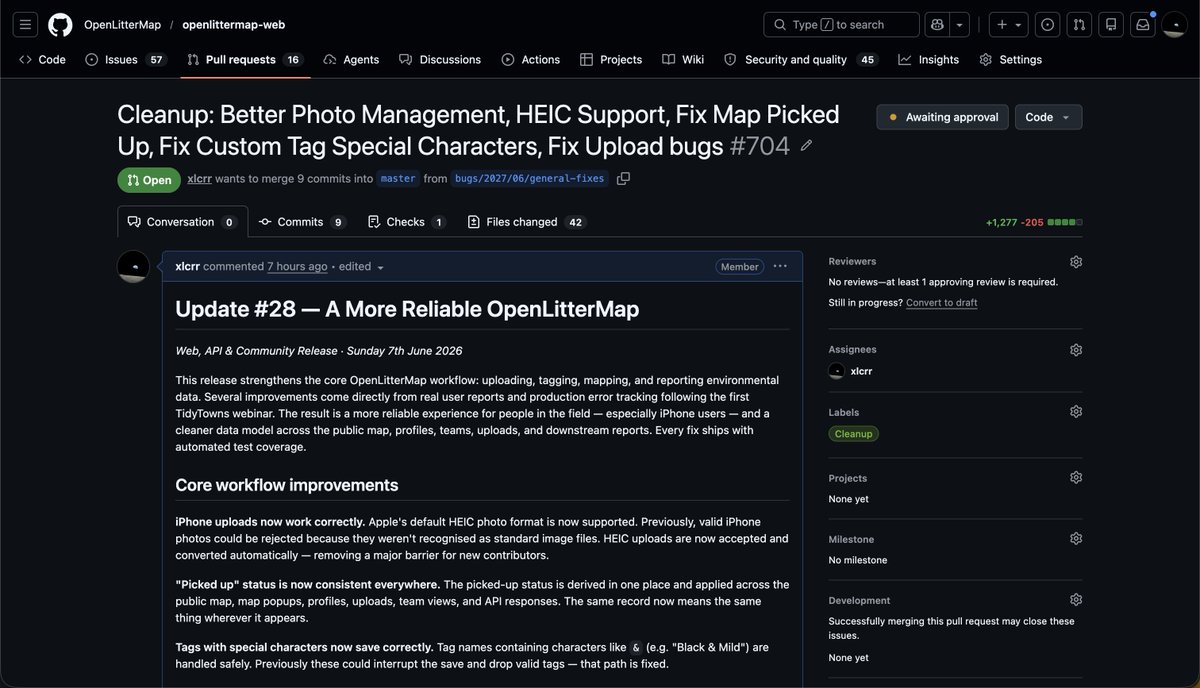The image size is (1200, 688).
Task: Open the notifications inbox icon
Action: (x=1142, y=24)
